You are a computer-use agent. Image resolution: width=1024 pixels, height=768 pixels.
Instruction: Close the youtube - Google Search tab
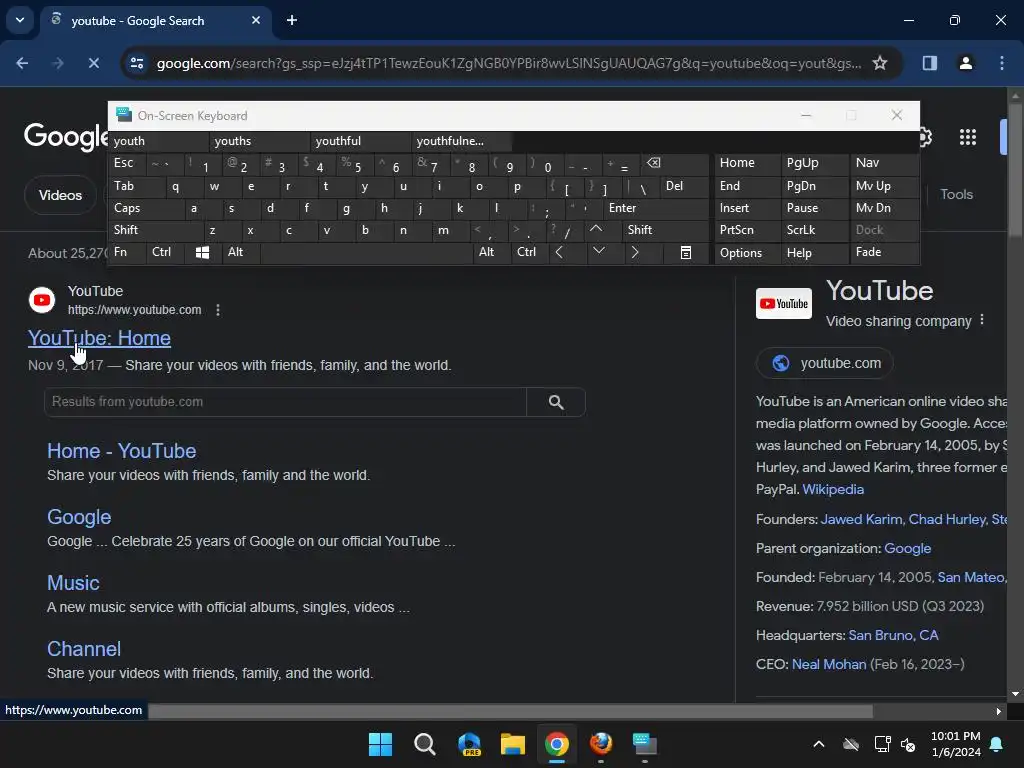tap(256, 20)
